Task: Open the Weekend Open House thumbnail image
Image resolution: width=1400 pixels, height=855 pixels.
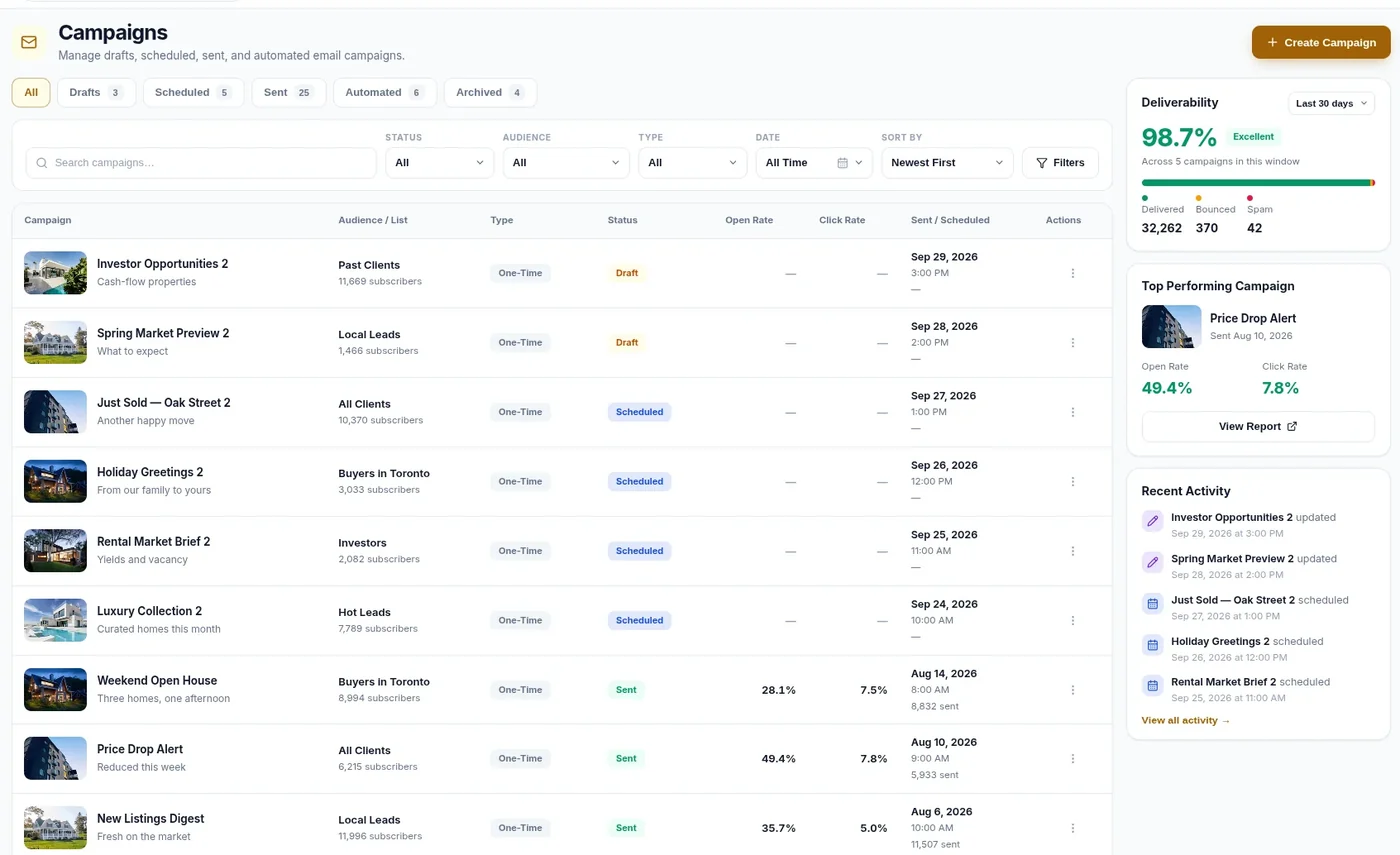Action: [55, 690]
